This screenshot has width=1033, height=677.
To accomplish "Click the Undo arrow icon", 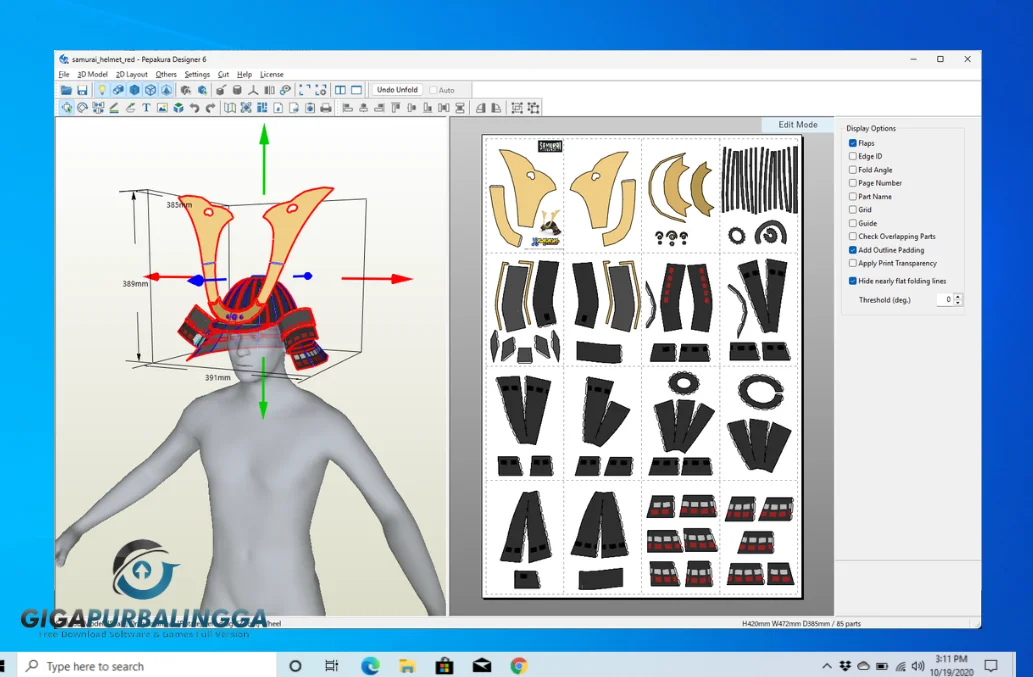I will tap(194, 107).
